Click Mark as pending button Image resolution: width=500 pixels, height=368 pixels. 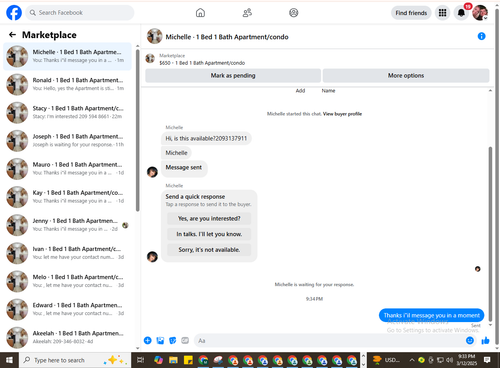[x=233, y=76]
